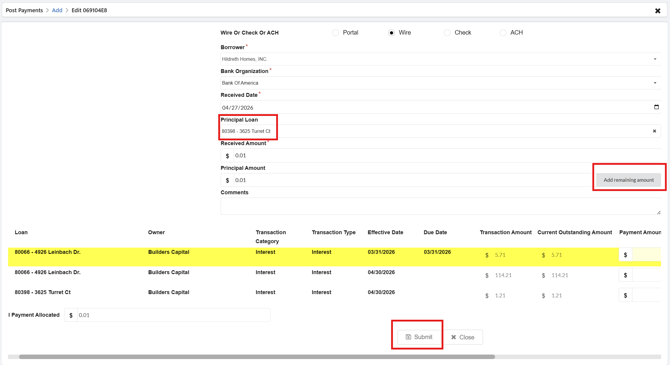Click Payment Amount field for 114.21 interest row
The width and height of the screenshot is (670, 365).
(646, 275)
